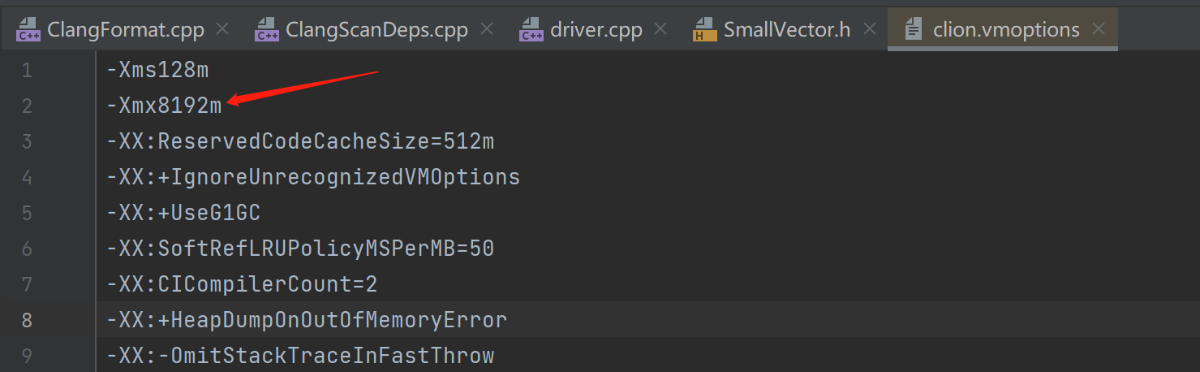Click the text file icon on clion.vmoptions tab
The image size is (1200, 372).
[913, 30]
